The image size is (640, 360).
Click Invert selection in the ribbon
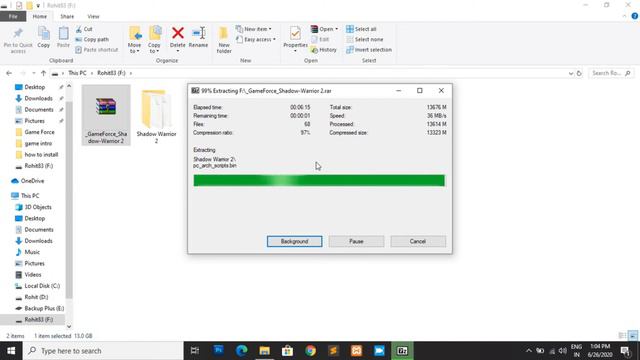click(x=369, y=49)
